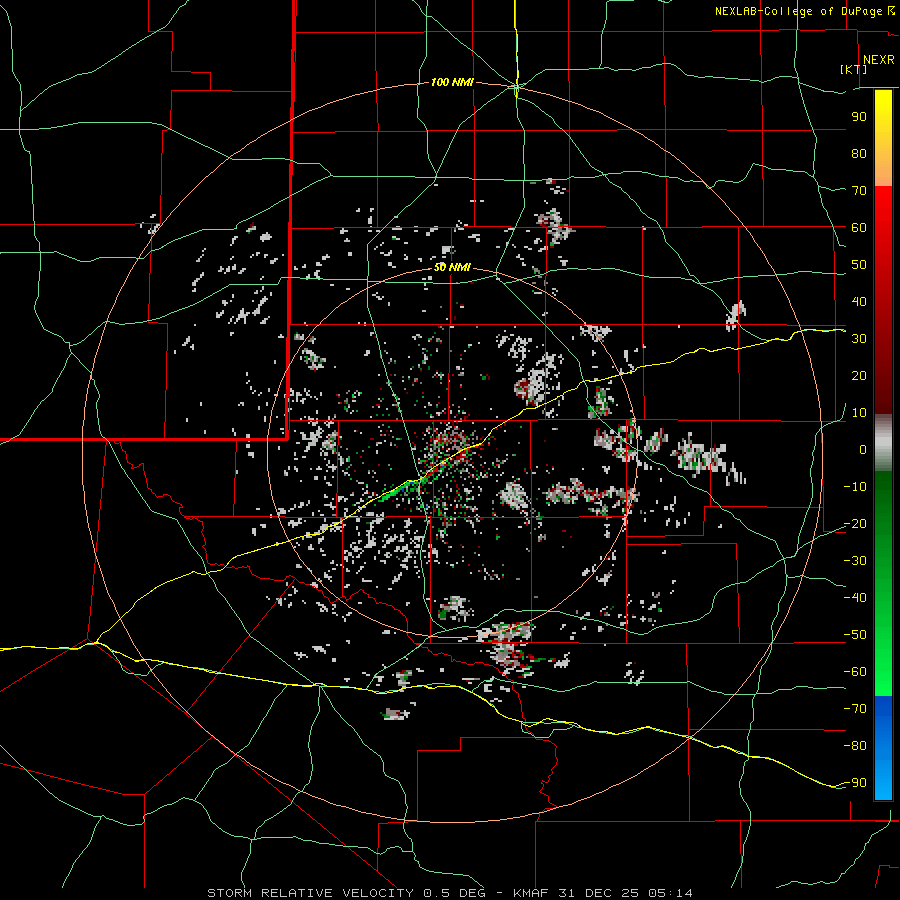900x900 pixels.
Task: Click the -40 value on the velocity scale
Action: [x=855, y=598]
